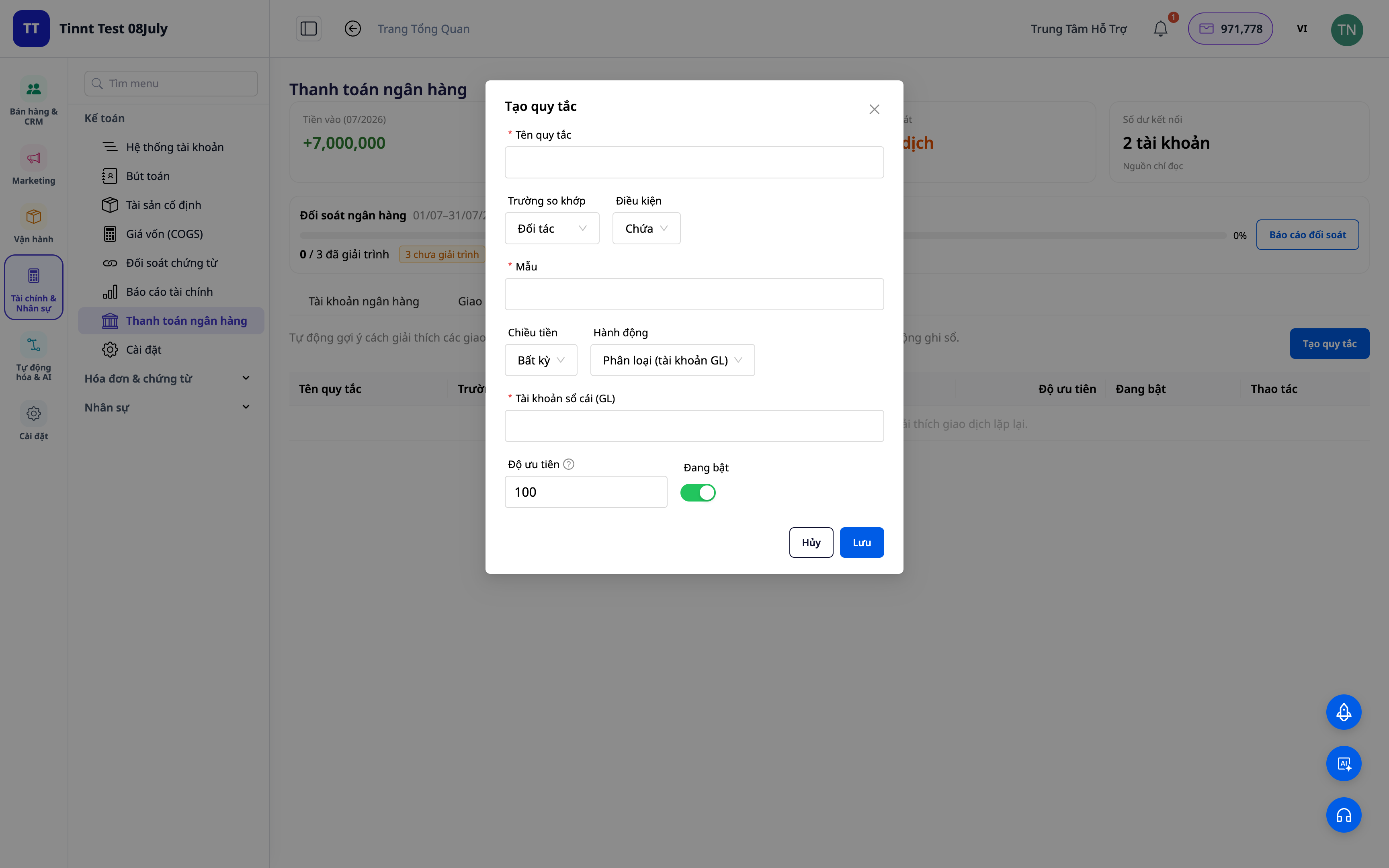Click the Hủy button
1389x868 pixels.
pyautogui.click(x=810, y=542)
